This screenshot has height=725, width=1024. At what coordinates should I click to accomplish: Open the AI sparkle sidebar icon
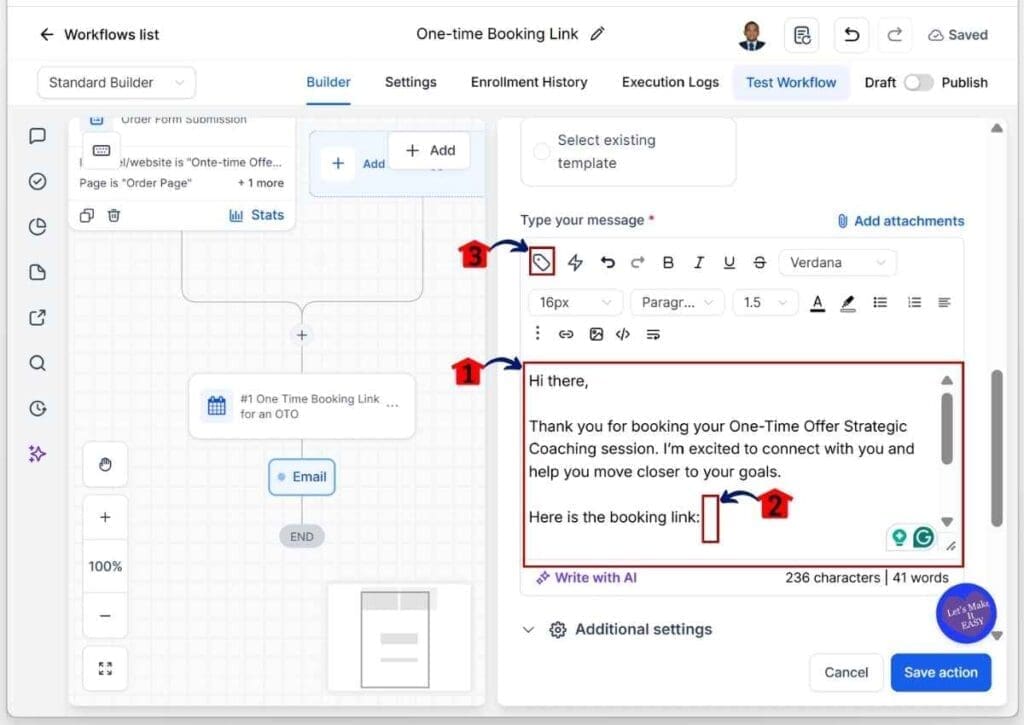[x=37, y=454]
